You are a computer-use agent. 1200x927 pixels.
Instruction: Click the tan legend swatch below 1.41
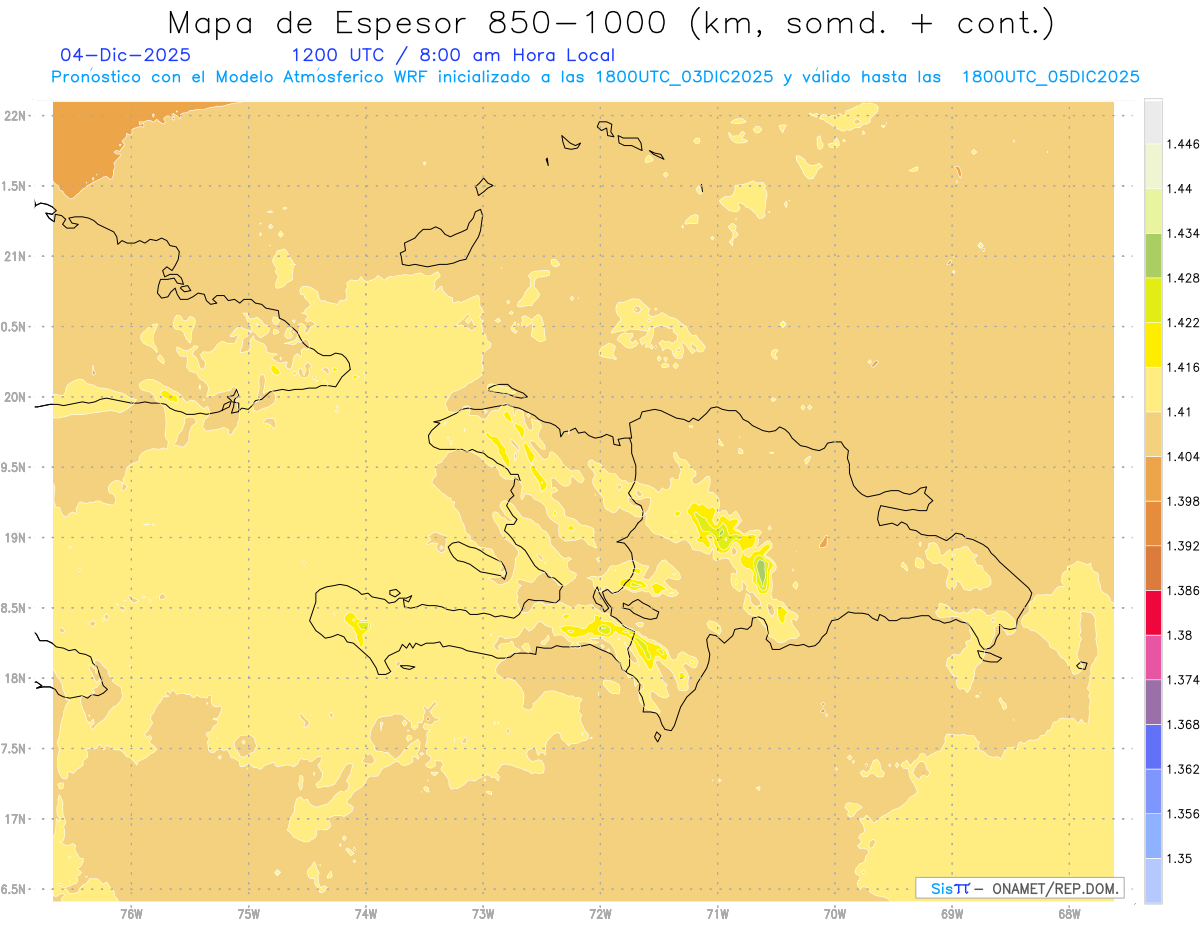pyautogui.click(x=1153, y=434)
